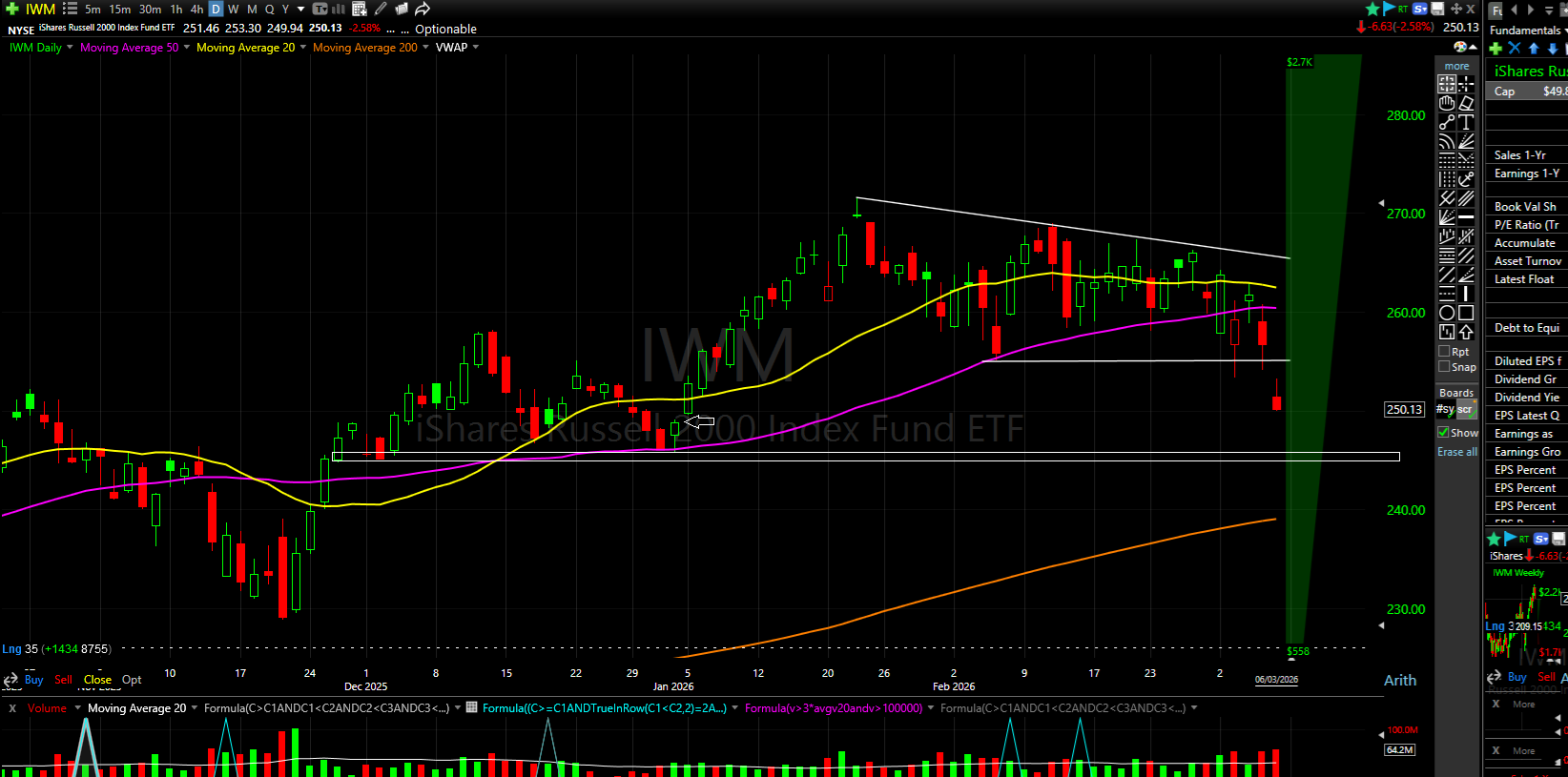Select the rectangle drawing tool
The height and width of the screenshot is (777, 1568).
(1466, 313)
